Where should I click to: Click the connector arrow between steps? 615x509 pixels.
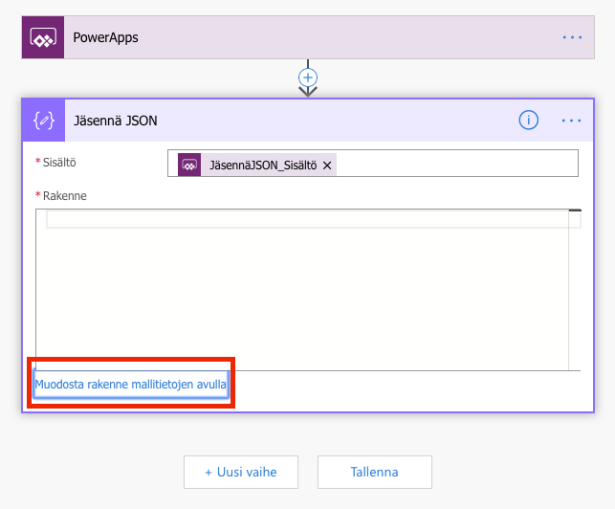[308, 91]
